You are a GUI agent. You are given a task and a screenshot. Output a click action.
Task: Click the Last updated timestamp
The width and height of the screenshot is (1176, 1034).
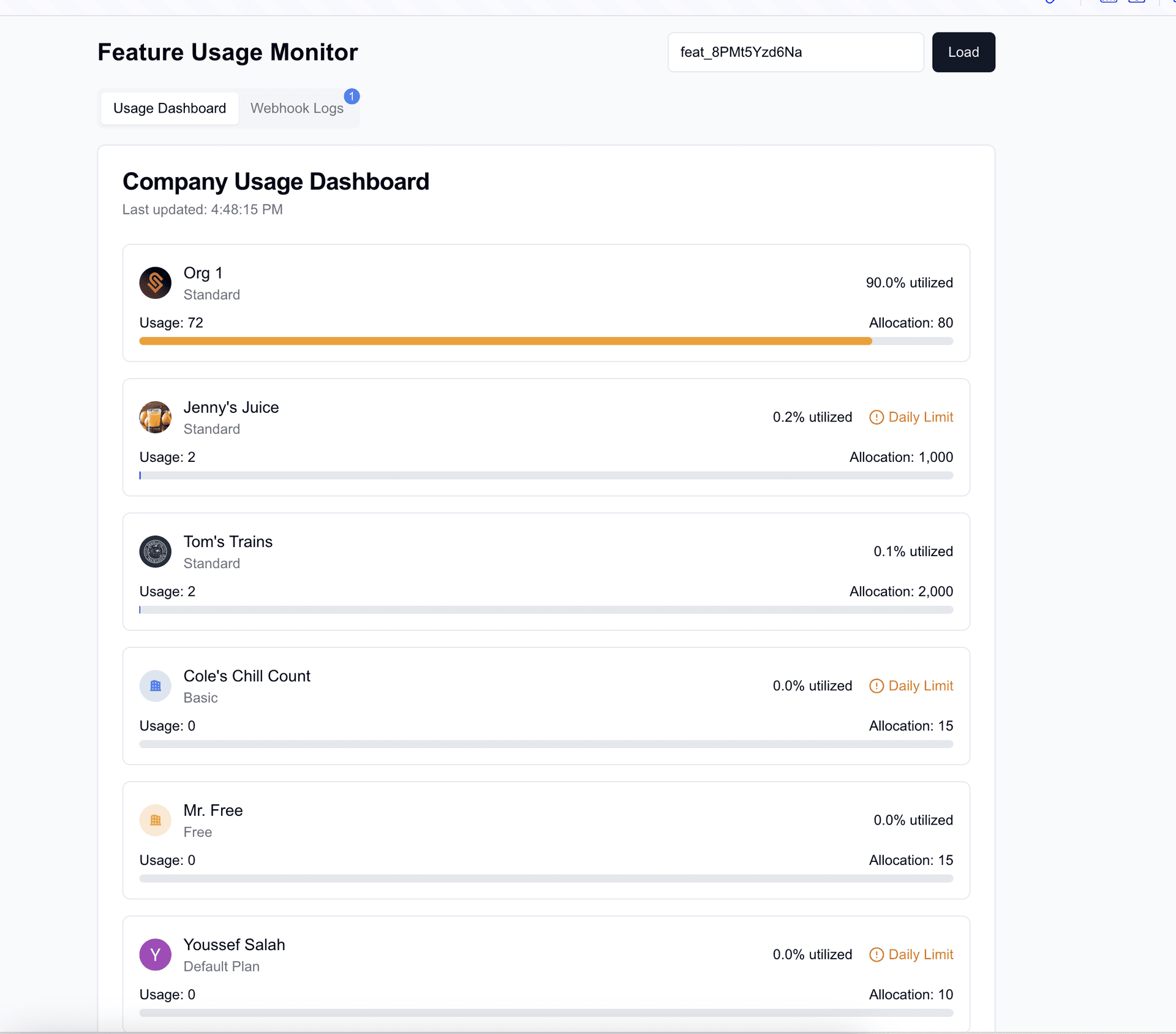(203, 209)
